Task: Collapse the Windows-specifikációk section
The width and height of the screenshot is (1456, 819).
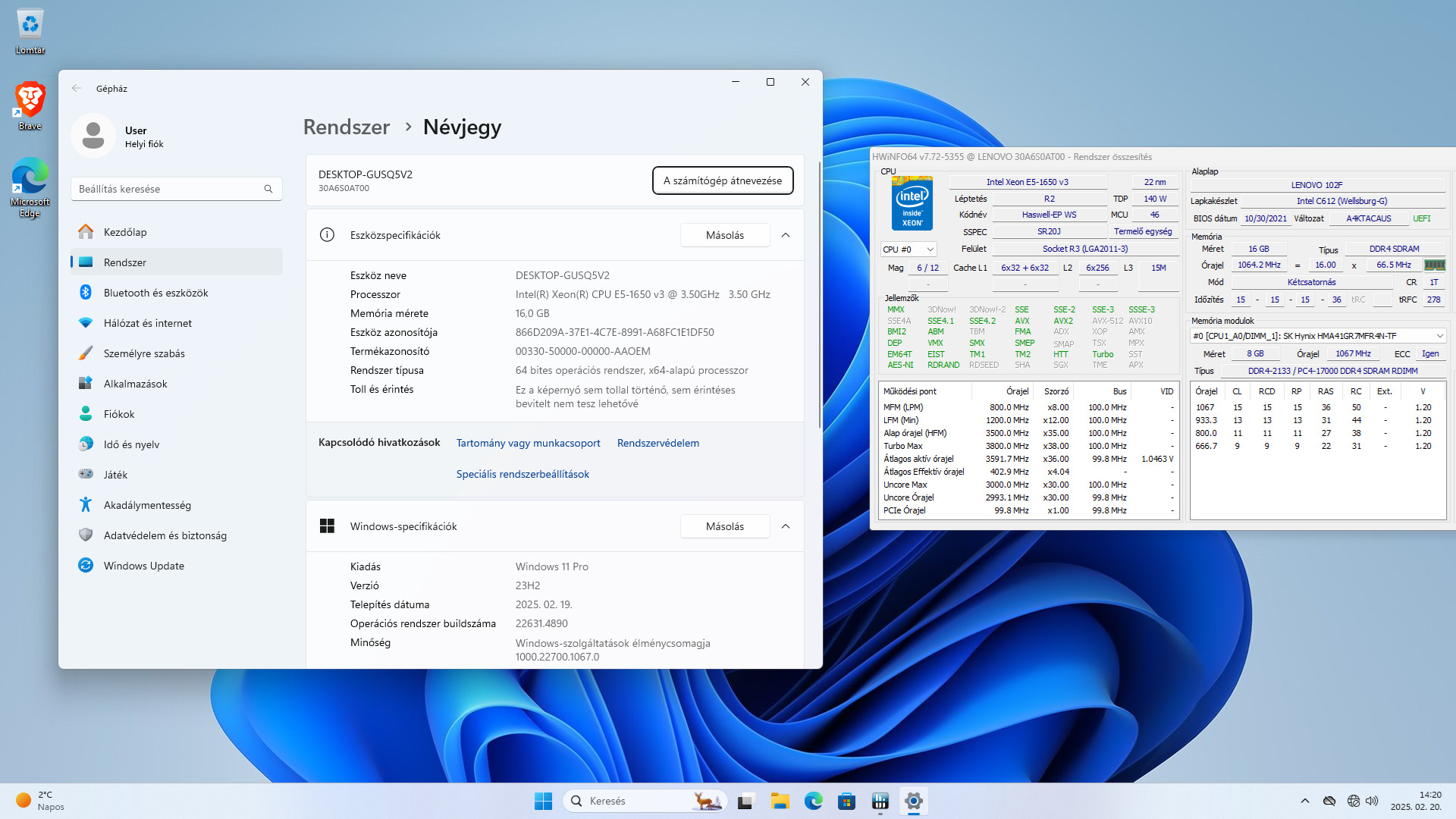Action: pyautogui.click(x=786, y=526)
